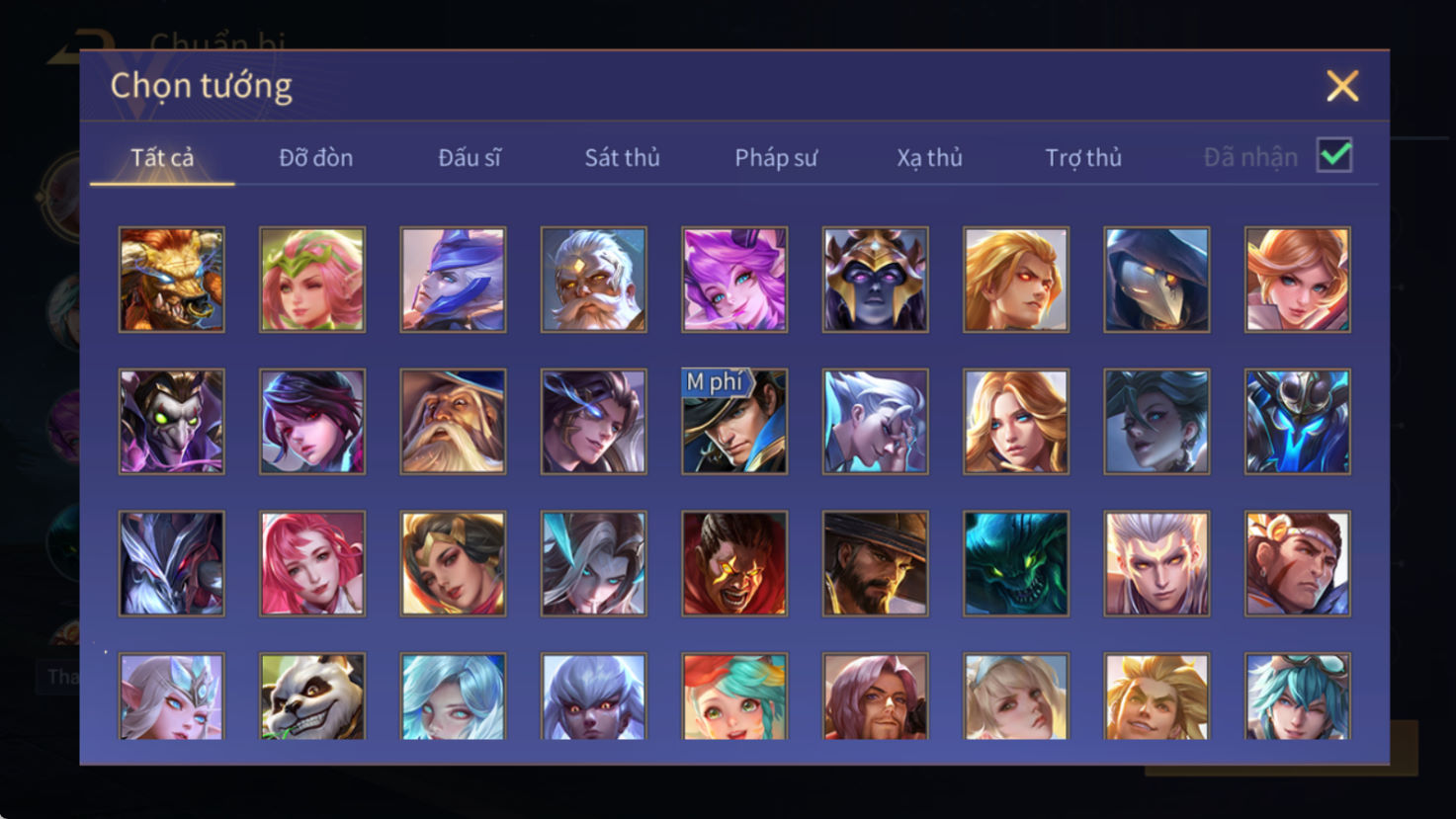Switch to the Đấu sĩ tab
1456x819 pixels.
click(470, 157)
